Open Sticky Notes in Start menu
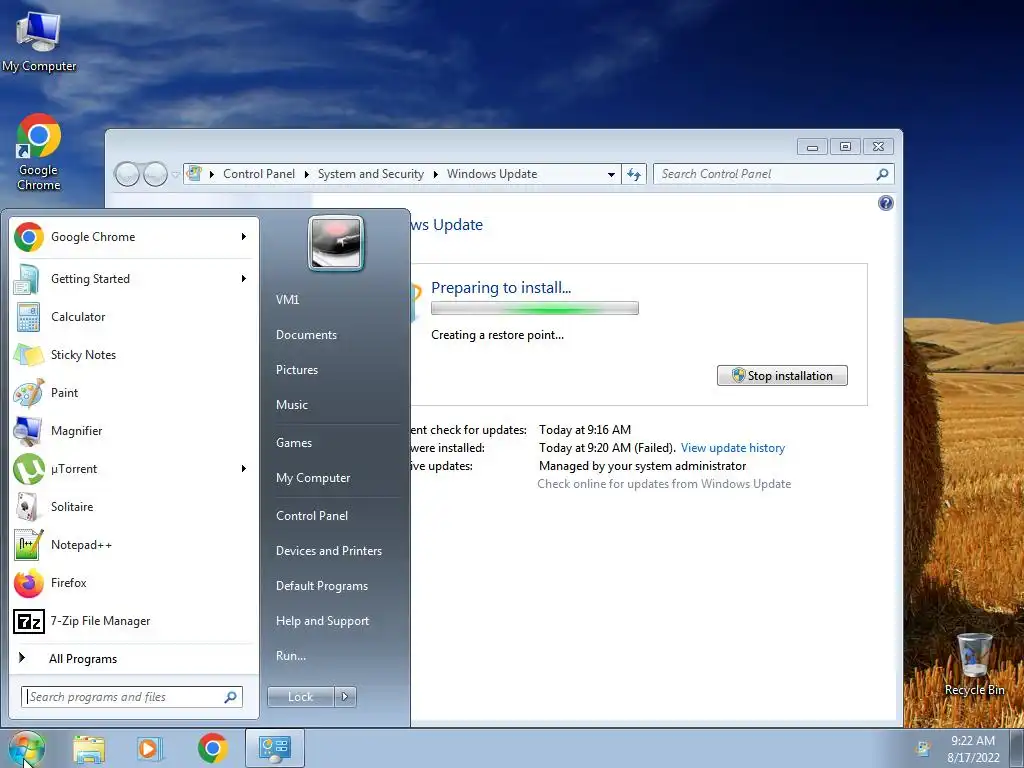The height and width of the screenshot is (768, 1024). click(131, 355)
